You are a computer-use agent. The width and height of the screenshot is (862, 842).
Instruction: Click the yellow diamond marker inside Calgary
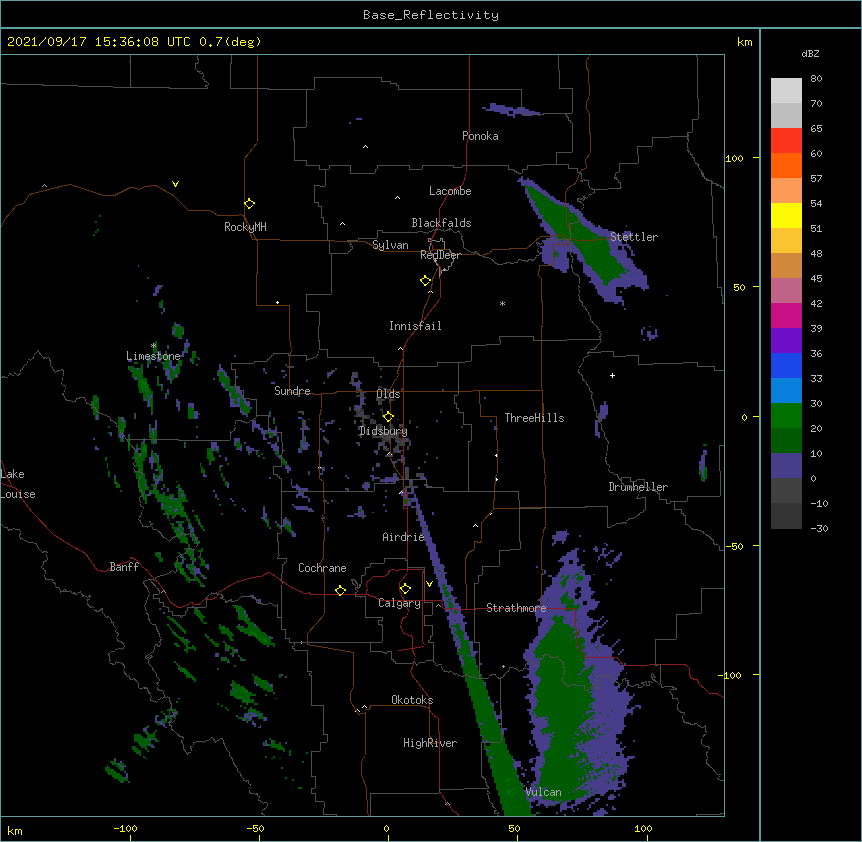coord(405,589)
